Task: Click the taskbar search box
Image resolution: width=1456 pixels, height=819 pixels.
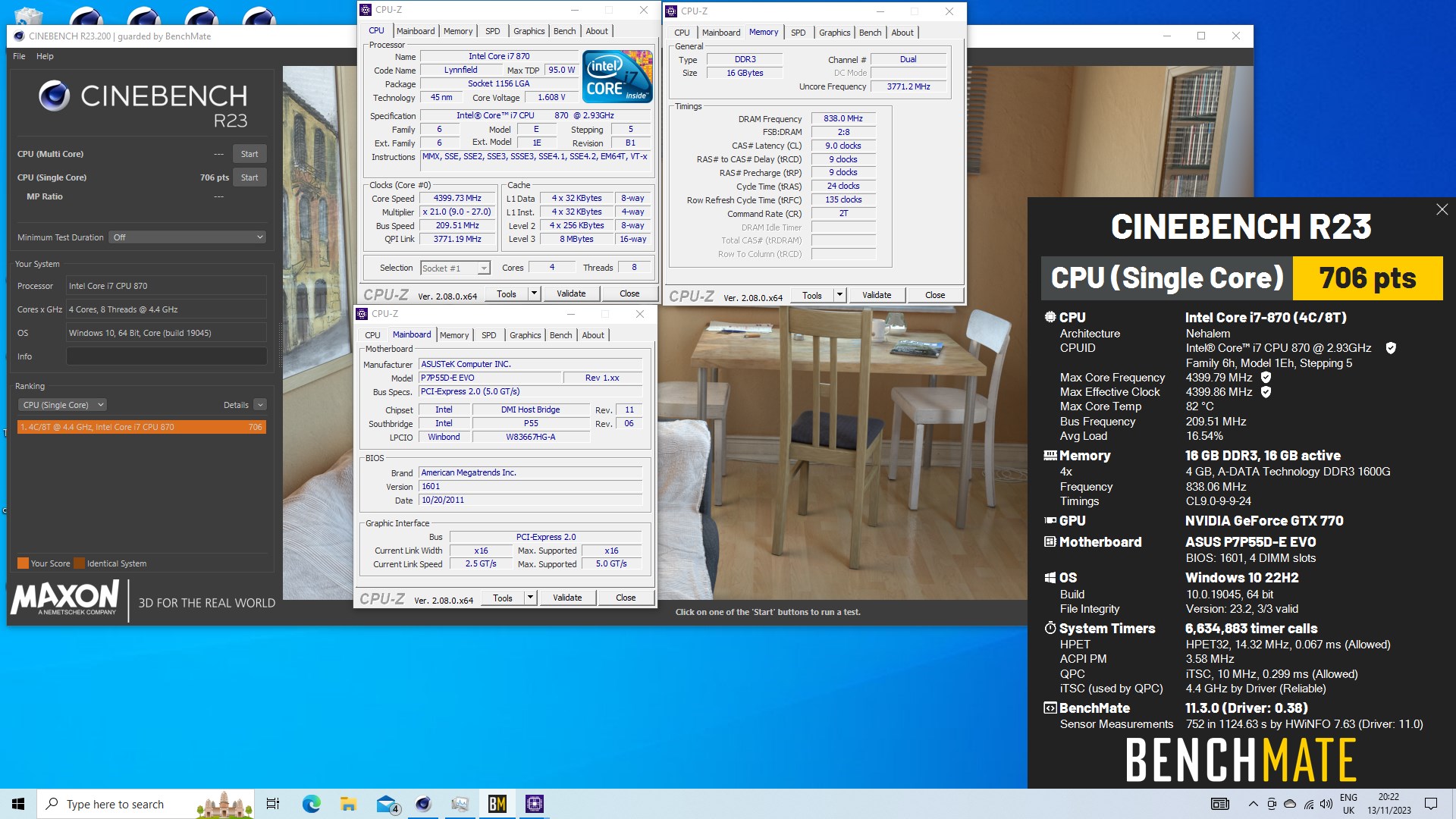Action: tap(144, 804)
